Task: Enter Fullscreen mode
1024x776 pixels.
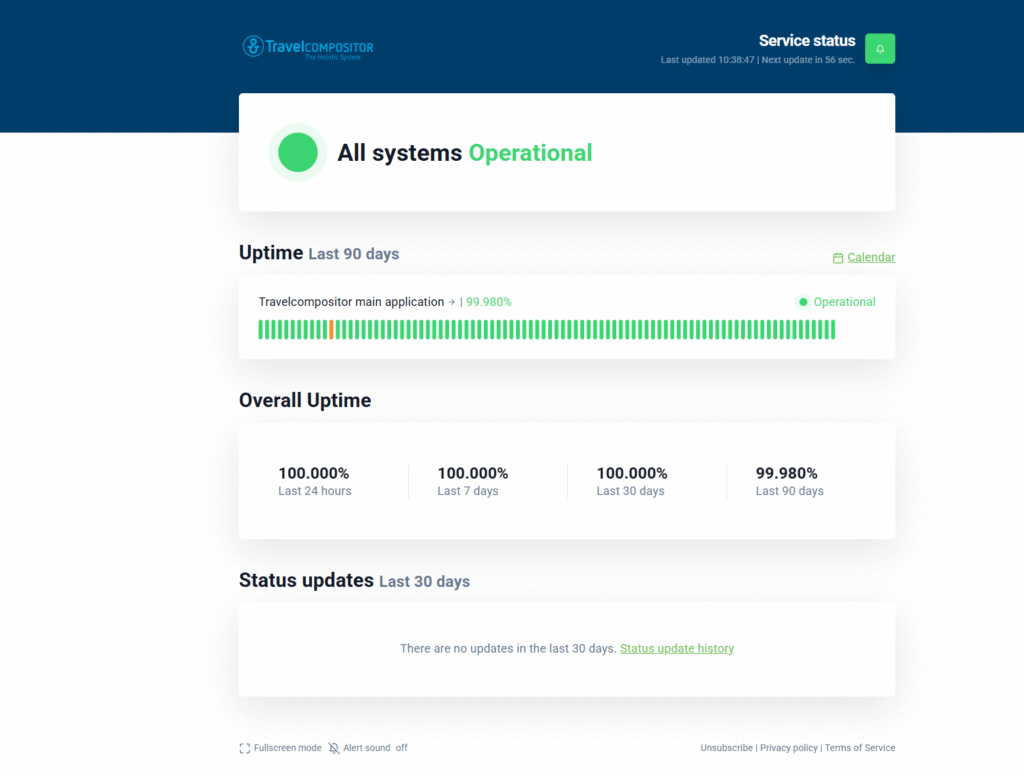Action: point(281,748)
